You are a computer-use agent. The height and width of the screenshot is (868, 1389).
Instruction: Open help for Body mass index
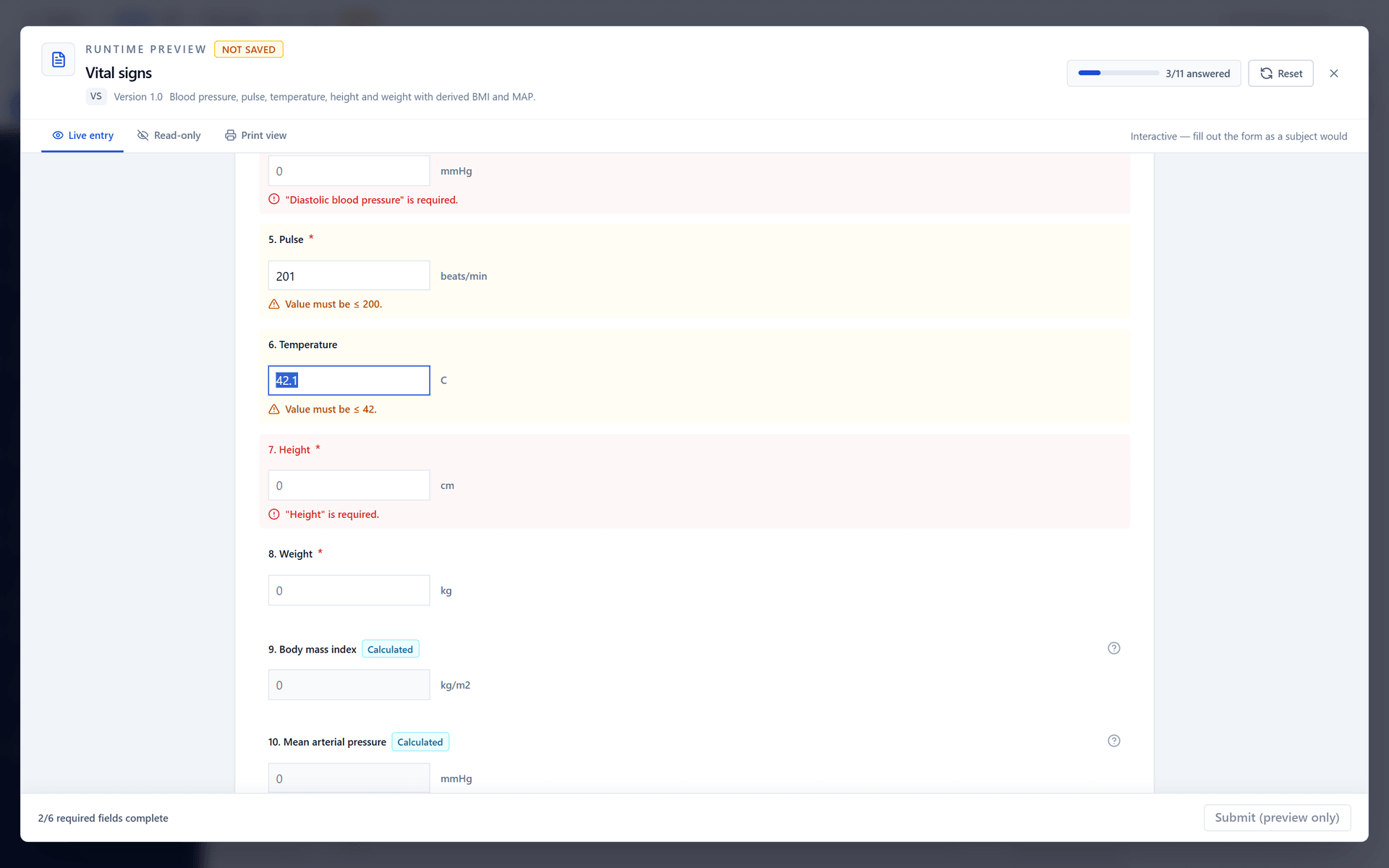tap(1114, 648)
